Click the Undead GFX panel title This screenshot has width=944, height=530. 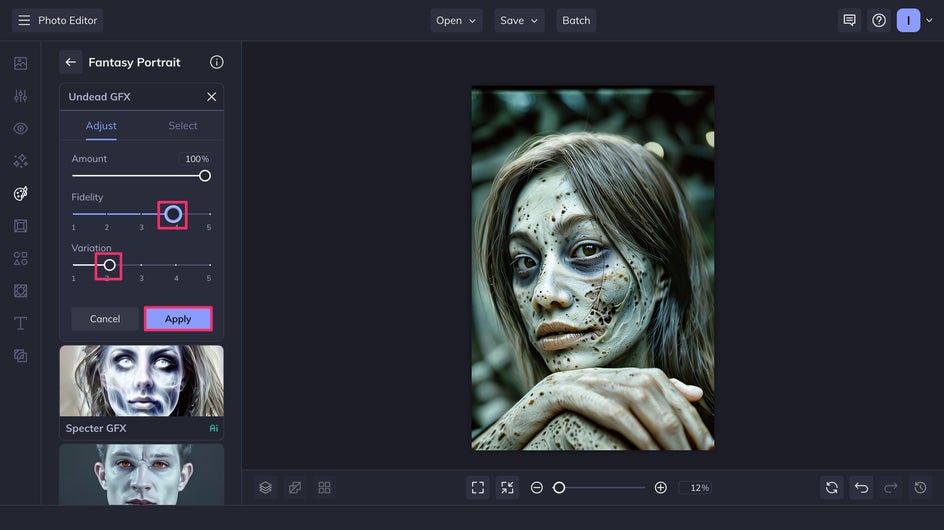(99, 96)
